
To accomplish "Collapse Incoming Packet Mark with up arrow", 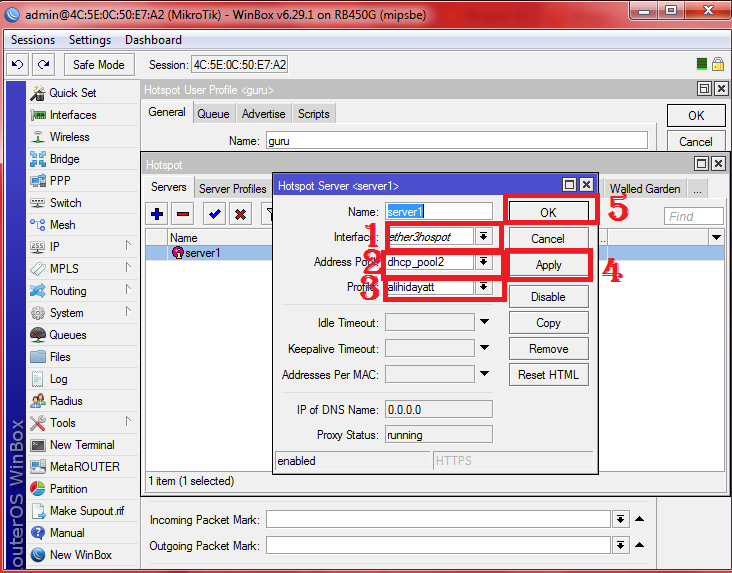I will pyautogui.click(x=640, y=519).
